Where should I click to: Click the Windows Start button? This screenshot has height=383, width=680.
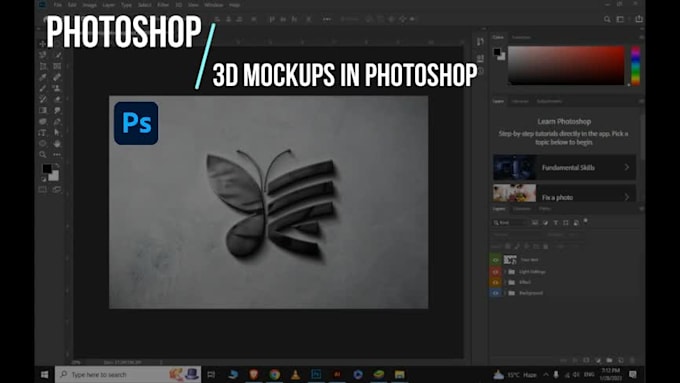[x=44, y=374]
